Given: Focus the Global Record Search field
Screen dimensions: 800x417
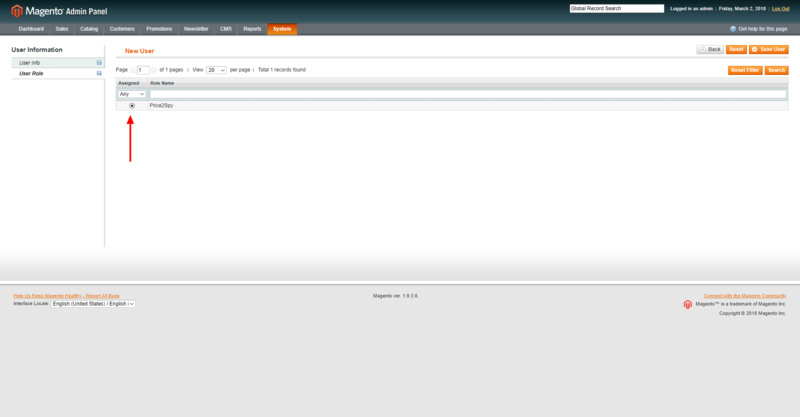Looking at the screenshot, I should pyautogui.click(x=617, y=9).
